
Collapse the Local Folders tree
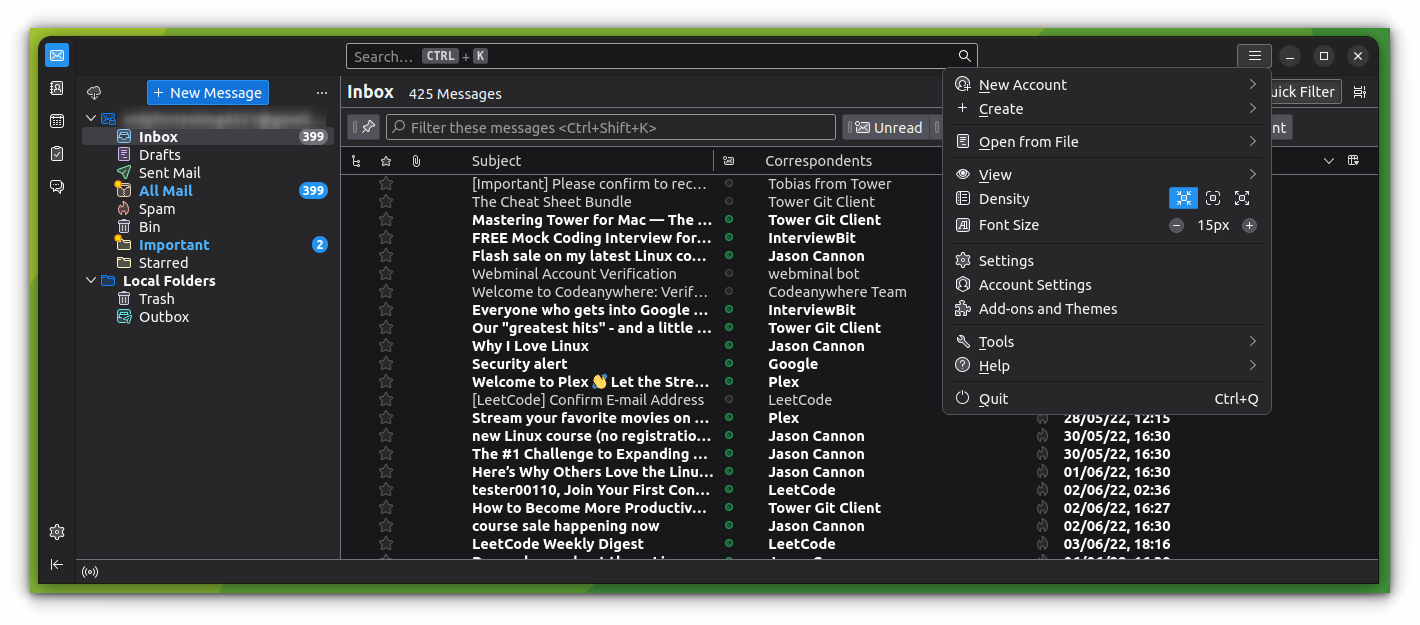(x=91, y=280)
